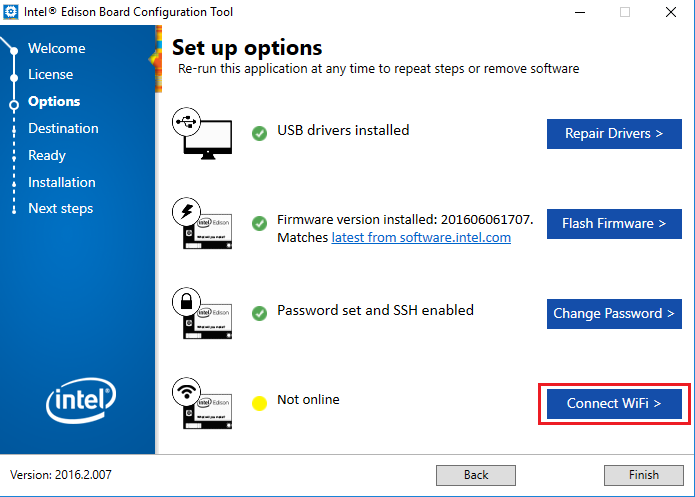Jump to the License step

coord(51,74)
